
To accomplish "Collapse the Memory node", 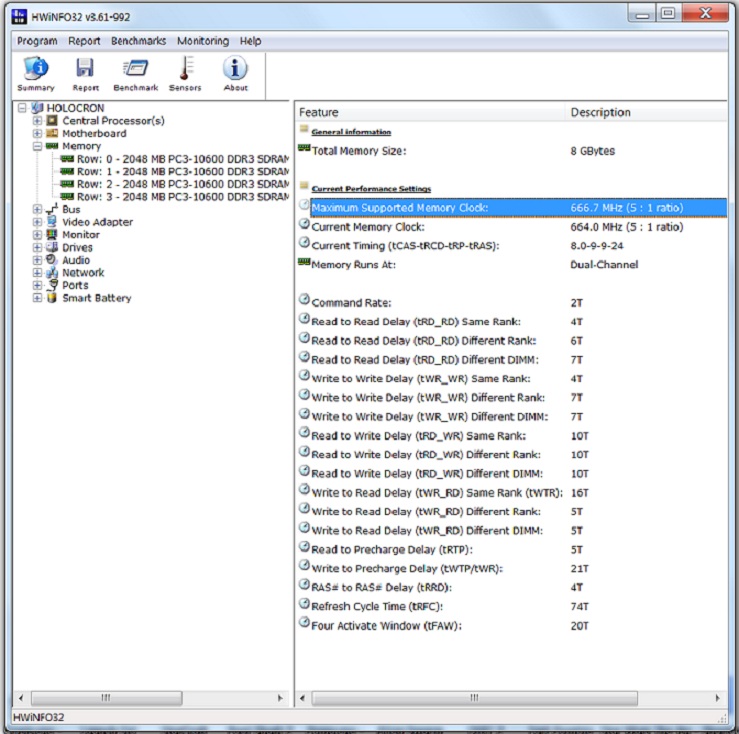I will pyautogui.click(x=37, y=146).
